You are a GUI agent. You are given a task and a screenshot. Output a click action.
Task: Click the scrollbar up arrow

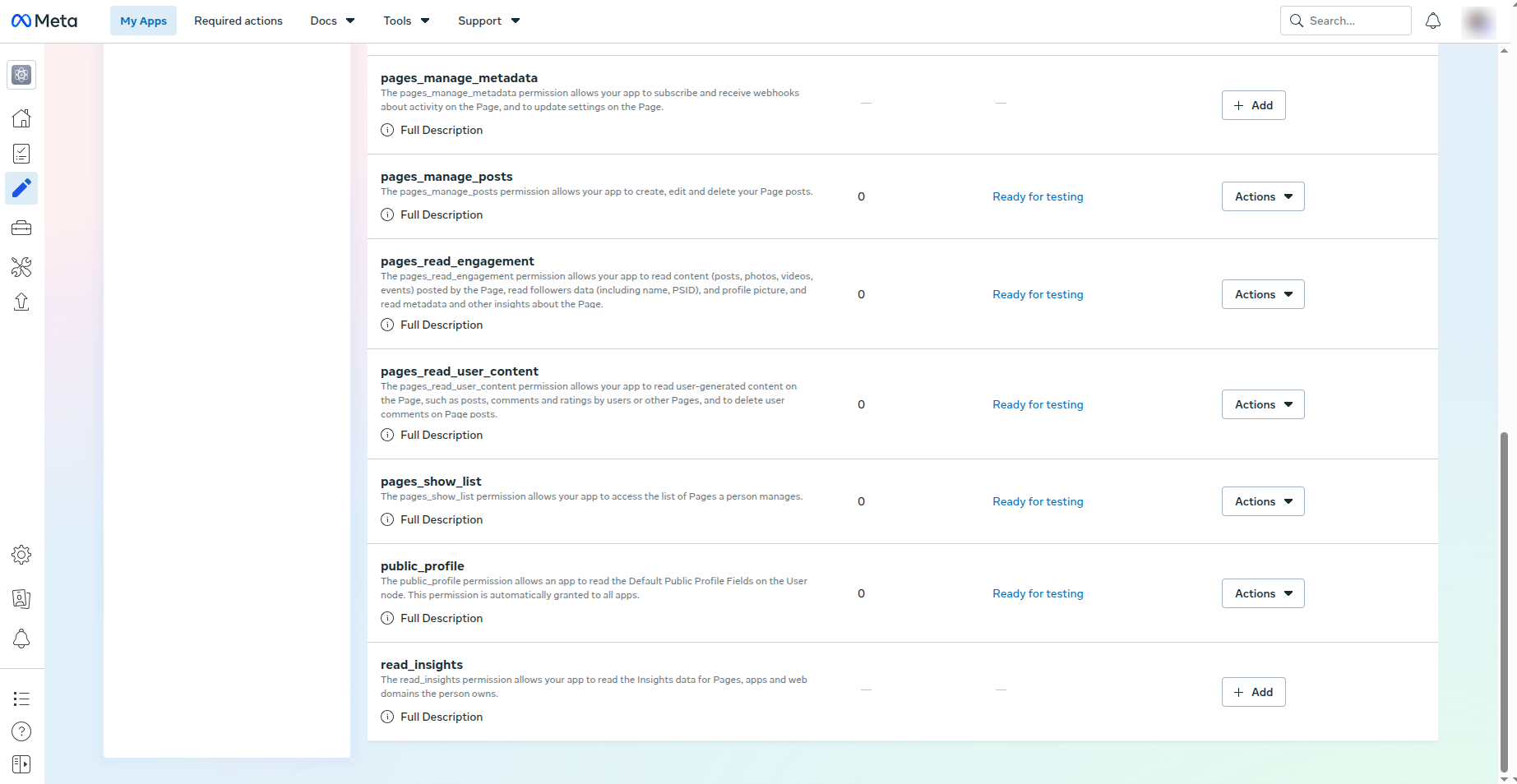1504,50
